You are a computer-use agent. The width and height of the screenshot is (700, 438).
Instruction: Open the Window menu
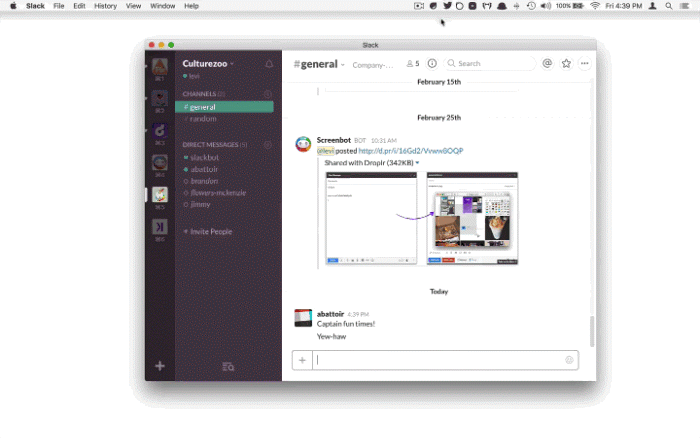tap(162, 6)
